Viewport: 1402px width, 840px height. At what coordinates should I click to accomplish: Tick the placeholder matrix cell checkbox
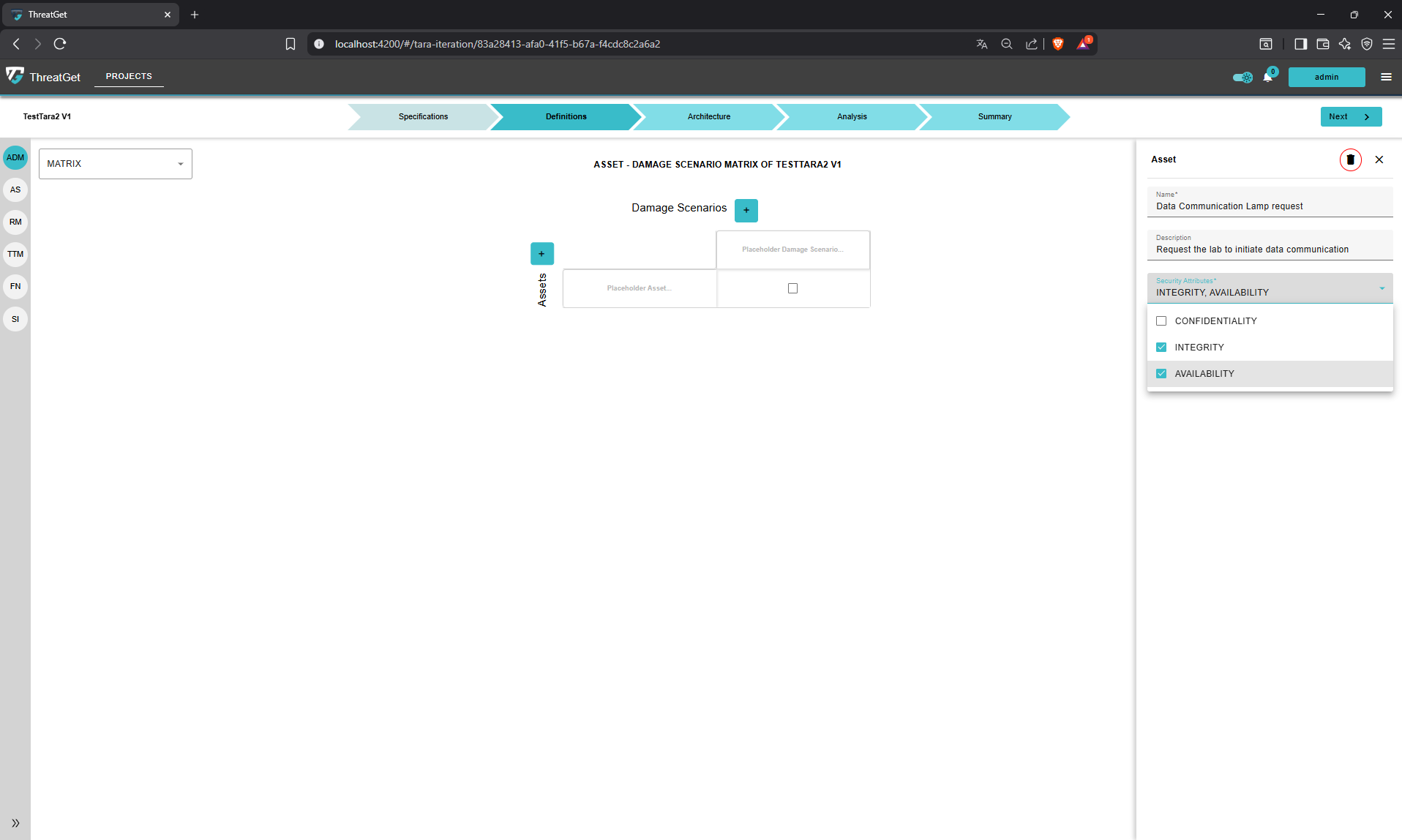792,288
